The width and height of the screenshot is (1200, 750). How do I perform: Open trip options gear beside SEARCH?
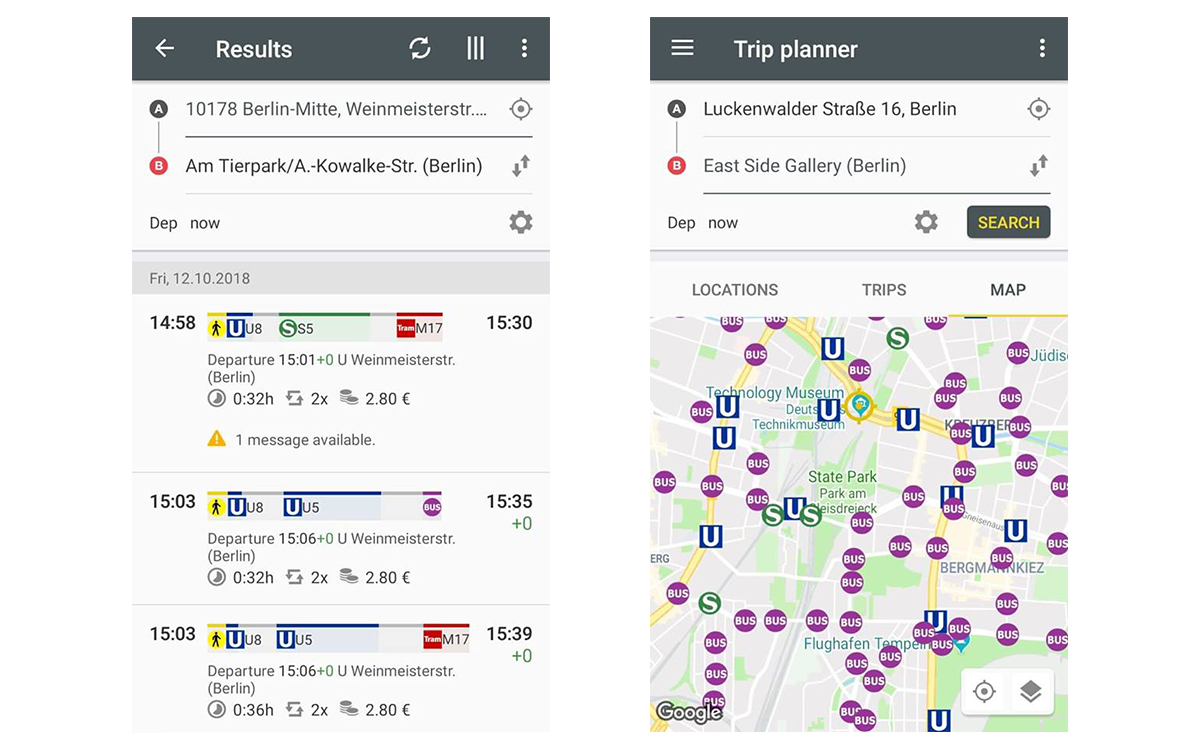coord(926,222)
